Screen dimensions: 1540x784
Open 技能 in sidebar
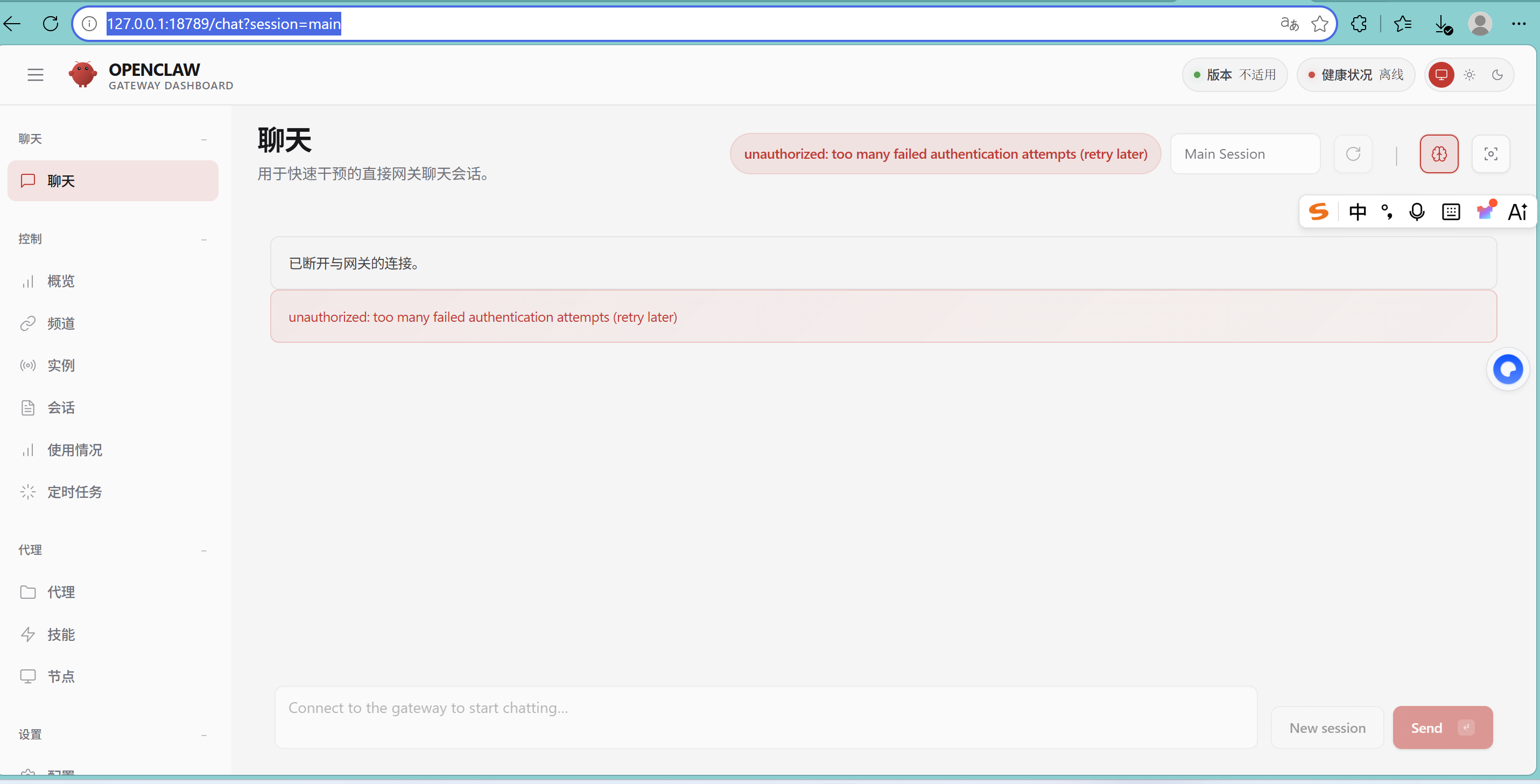click(x=113, y=634)
